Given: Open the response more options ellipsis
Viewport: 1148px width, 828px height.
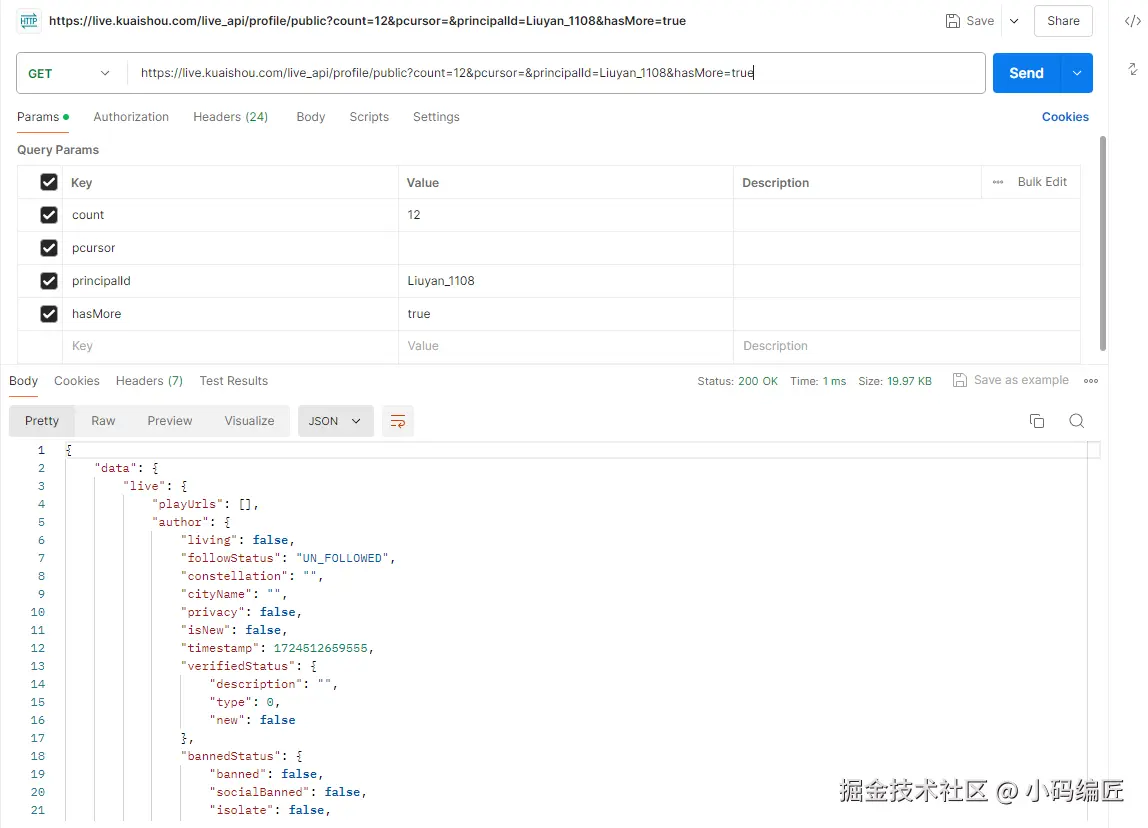Looking at the screenshot, I should (1091, 381).
